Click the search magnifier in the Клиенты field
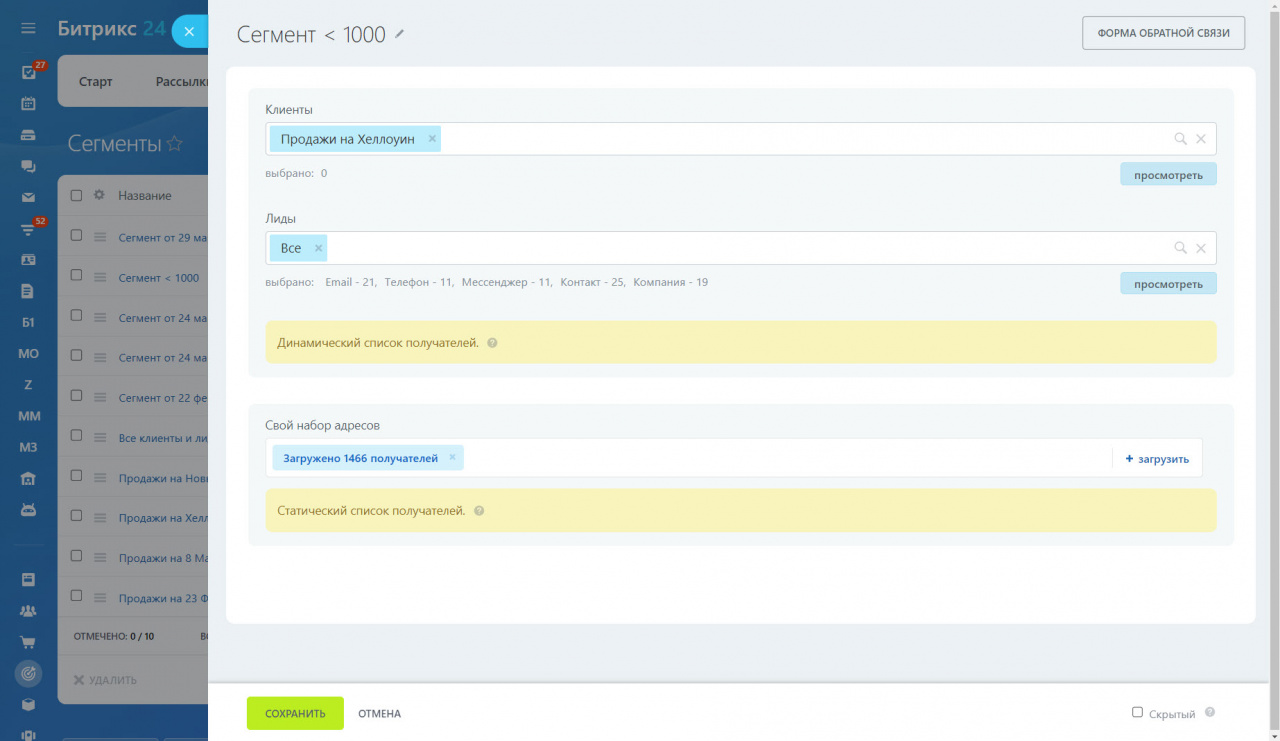This screenshot has width=1280, height=741. click(1180, 139)
